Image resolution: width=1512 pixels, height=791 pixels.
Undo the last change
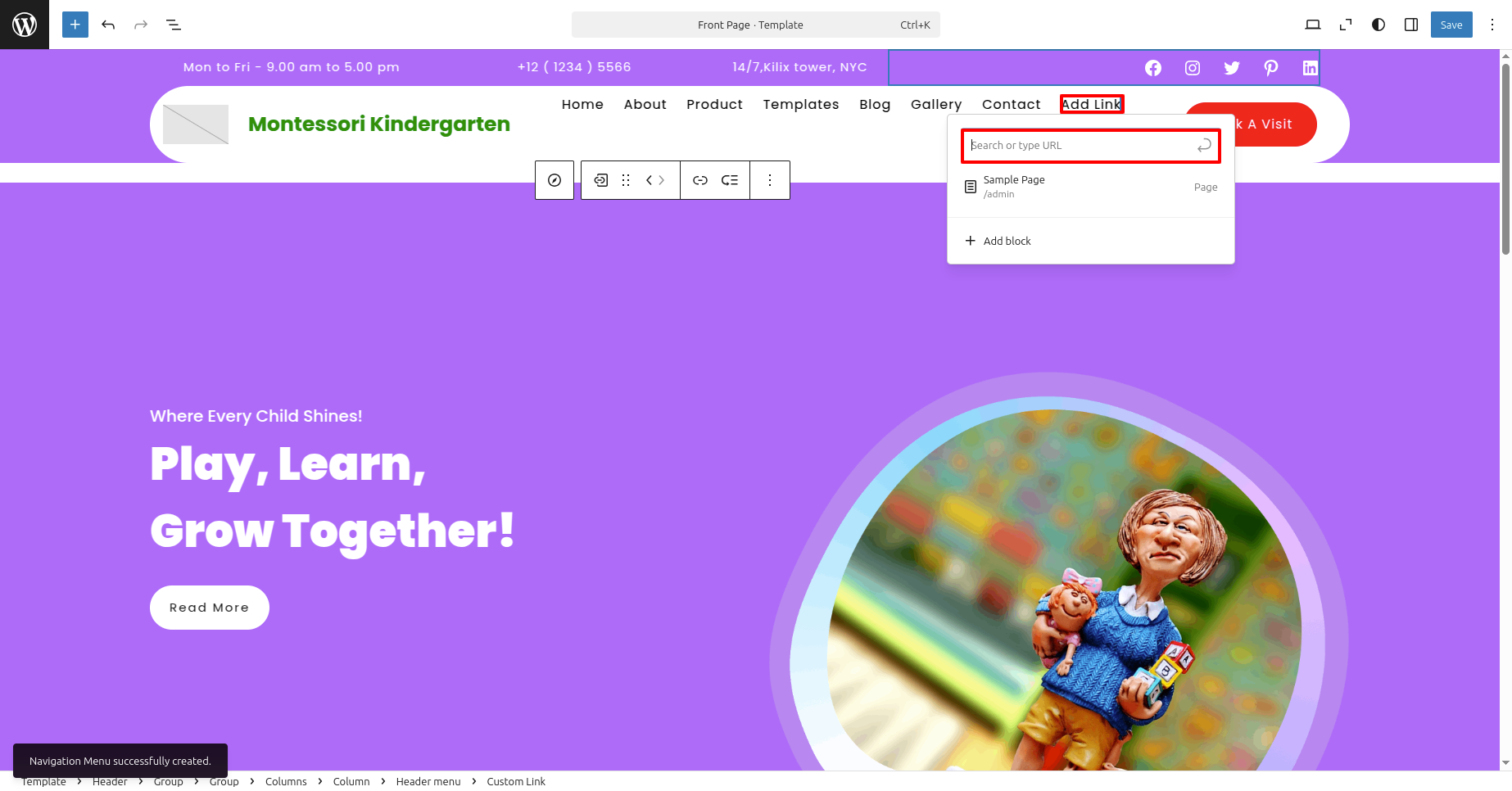108,25
